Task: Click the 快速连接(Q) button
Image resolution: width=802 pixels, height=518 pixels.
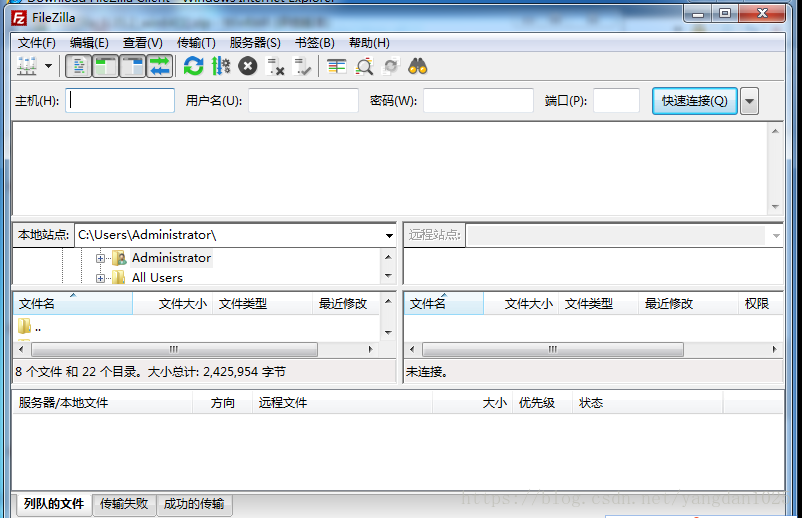Action: [x=695, y=101]
